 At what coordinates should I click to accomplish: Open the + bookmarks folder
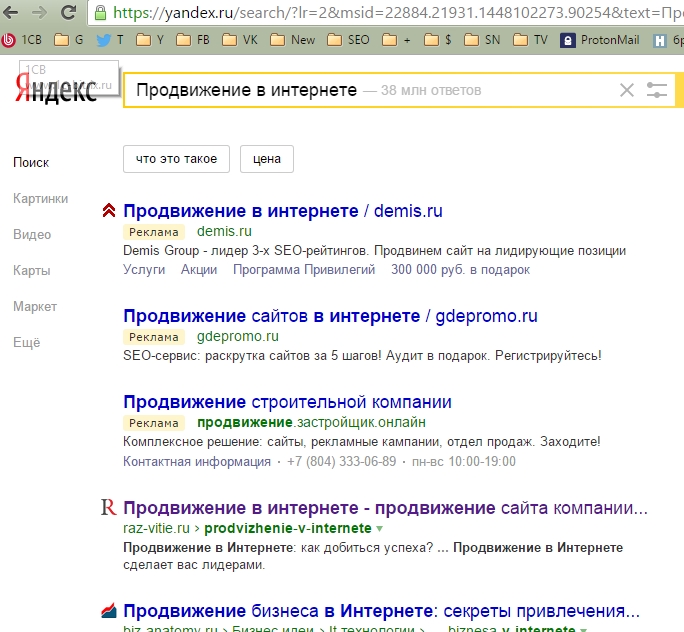[x=396, y=40]
